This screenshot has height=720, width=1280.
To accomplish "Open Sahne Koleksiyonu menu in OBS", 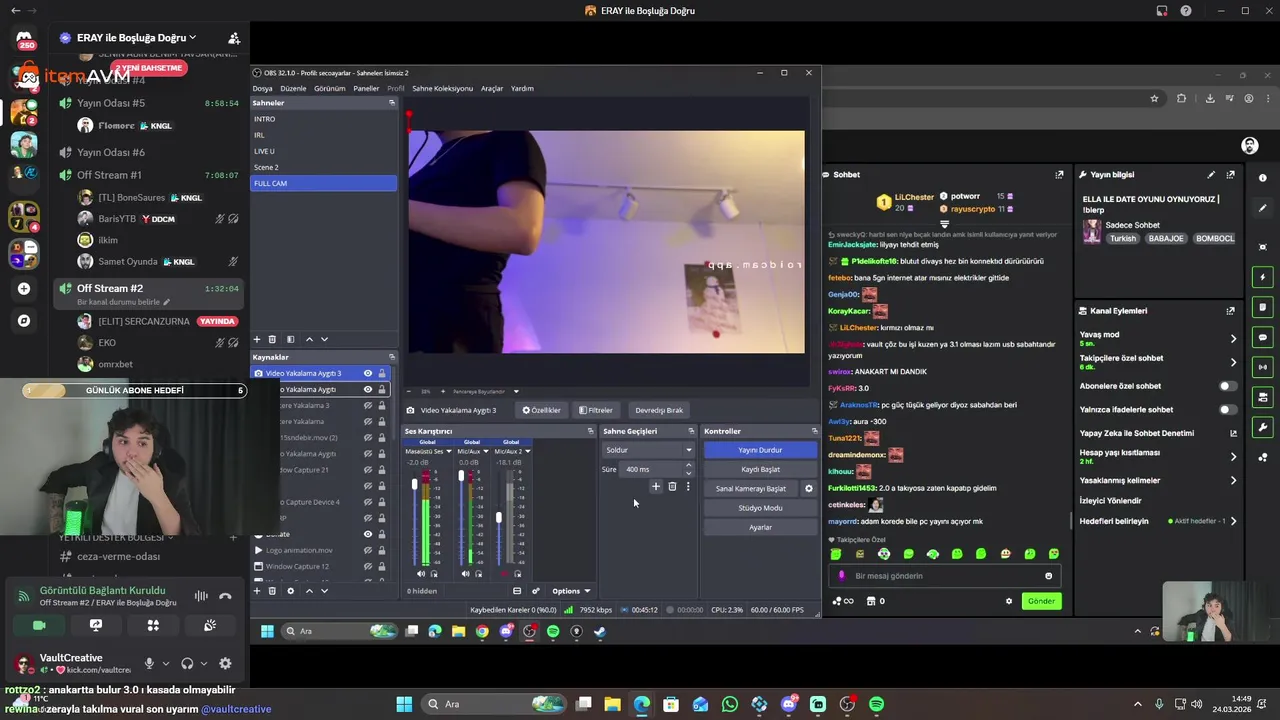I will (x=442, y=88).
